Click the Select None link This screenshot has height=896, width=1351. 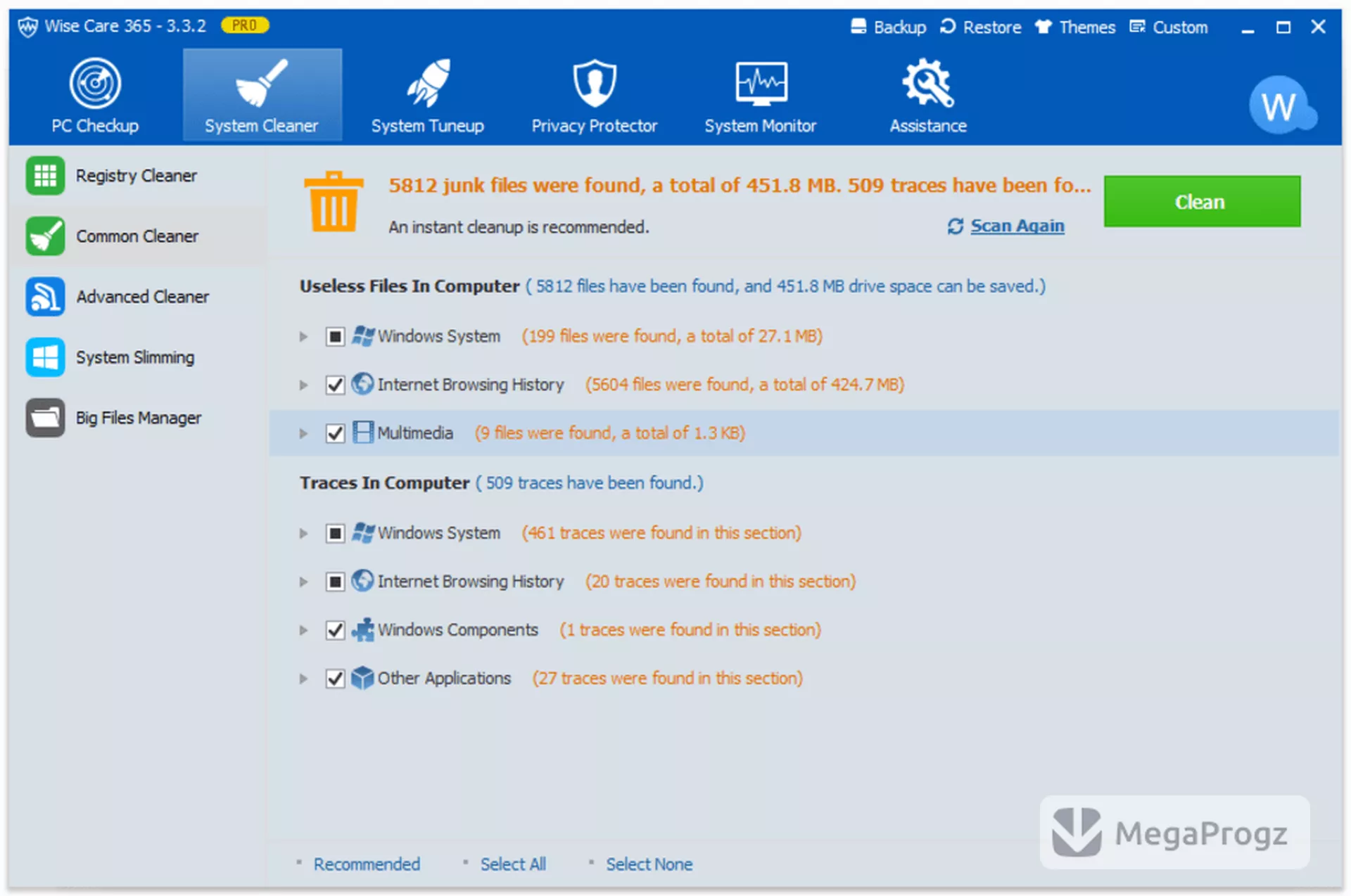tap(649, 864)
